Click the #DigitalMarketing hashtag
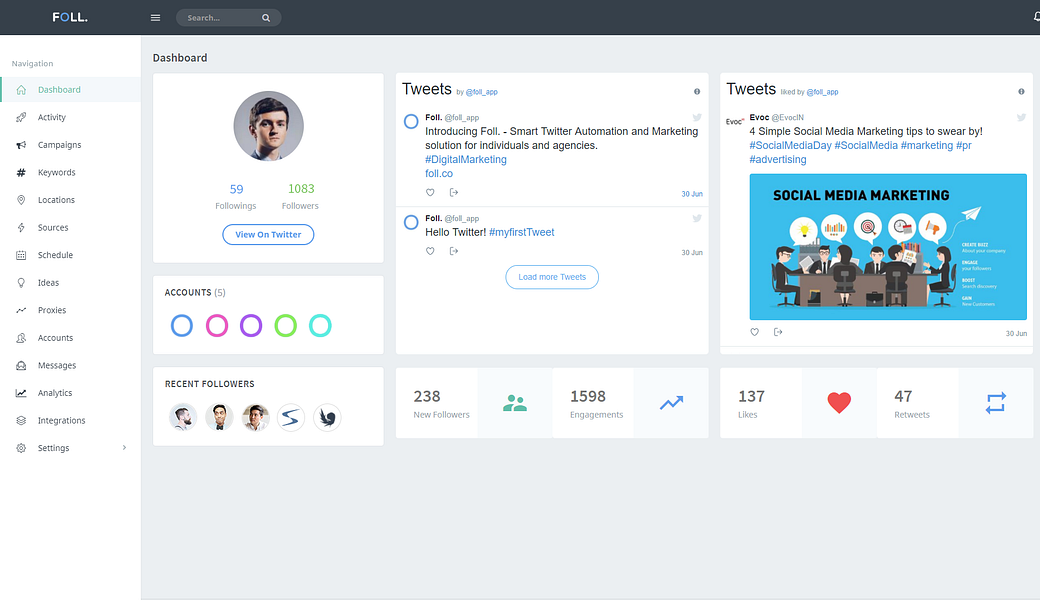 [x=466, y=159]
